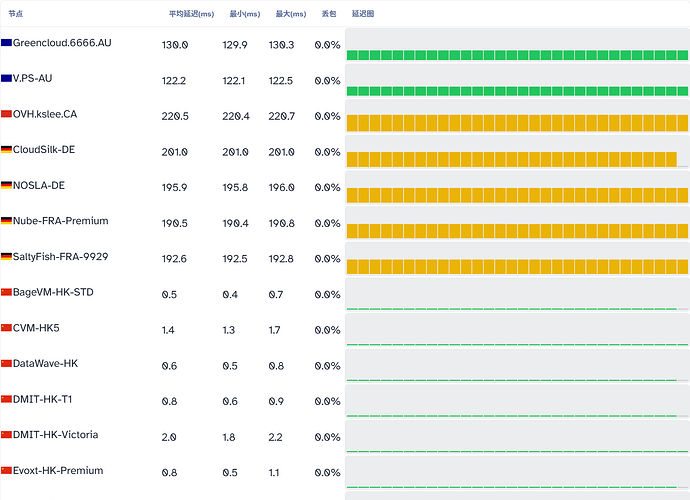Click the China flag beside DMIT-HK-T1

(x=6, y=399)
